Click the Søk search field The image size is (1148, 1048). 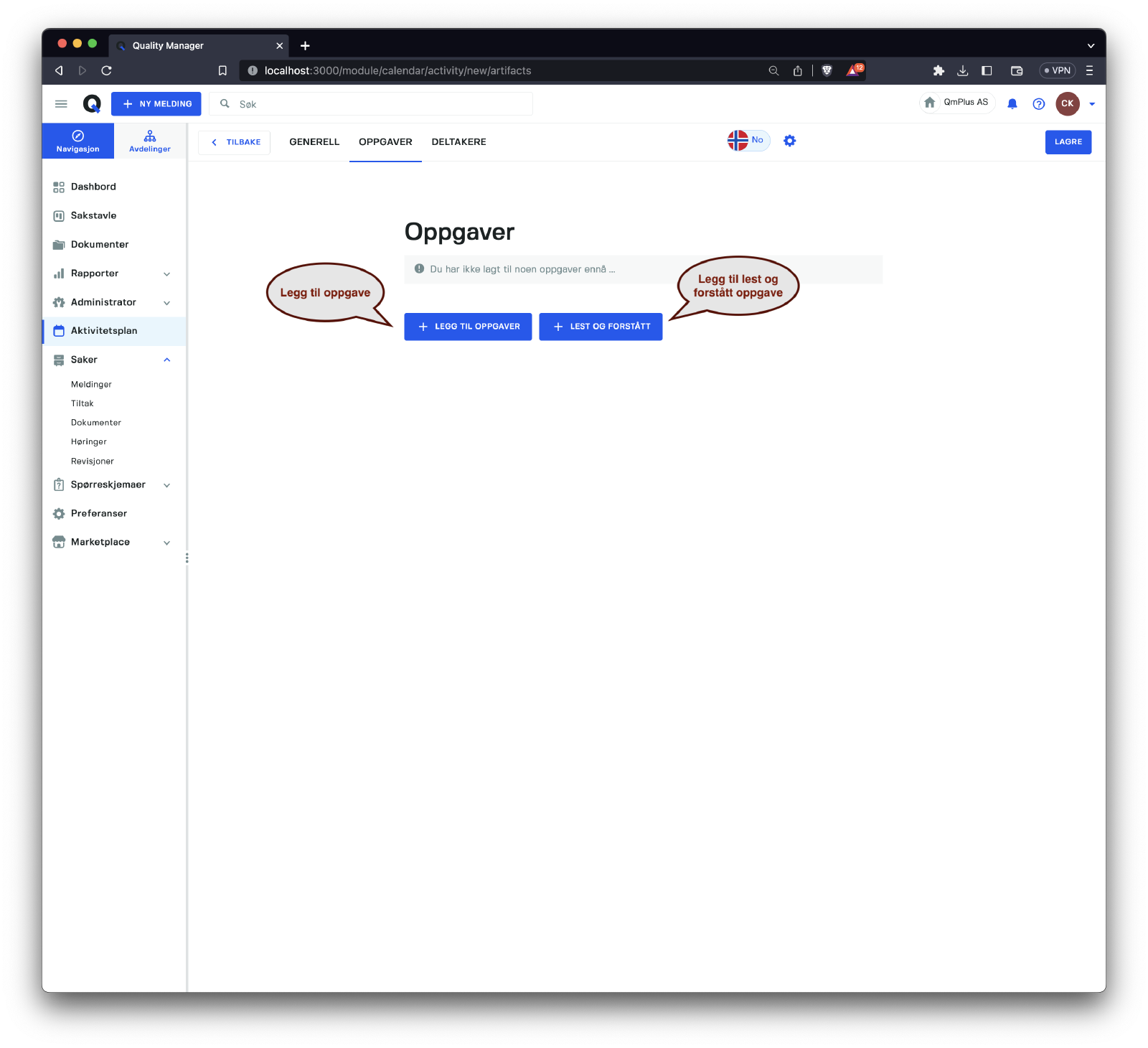pos(380,104)
